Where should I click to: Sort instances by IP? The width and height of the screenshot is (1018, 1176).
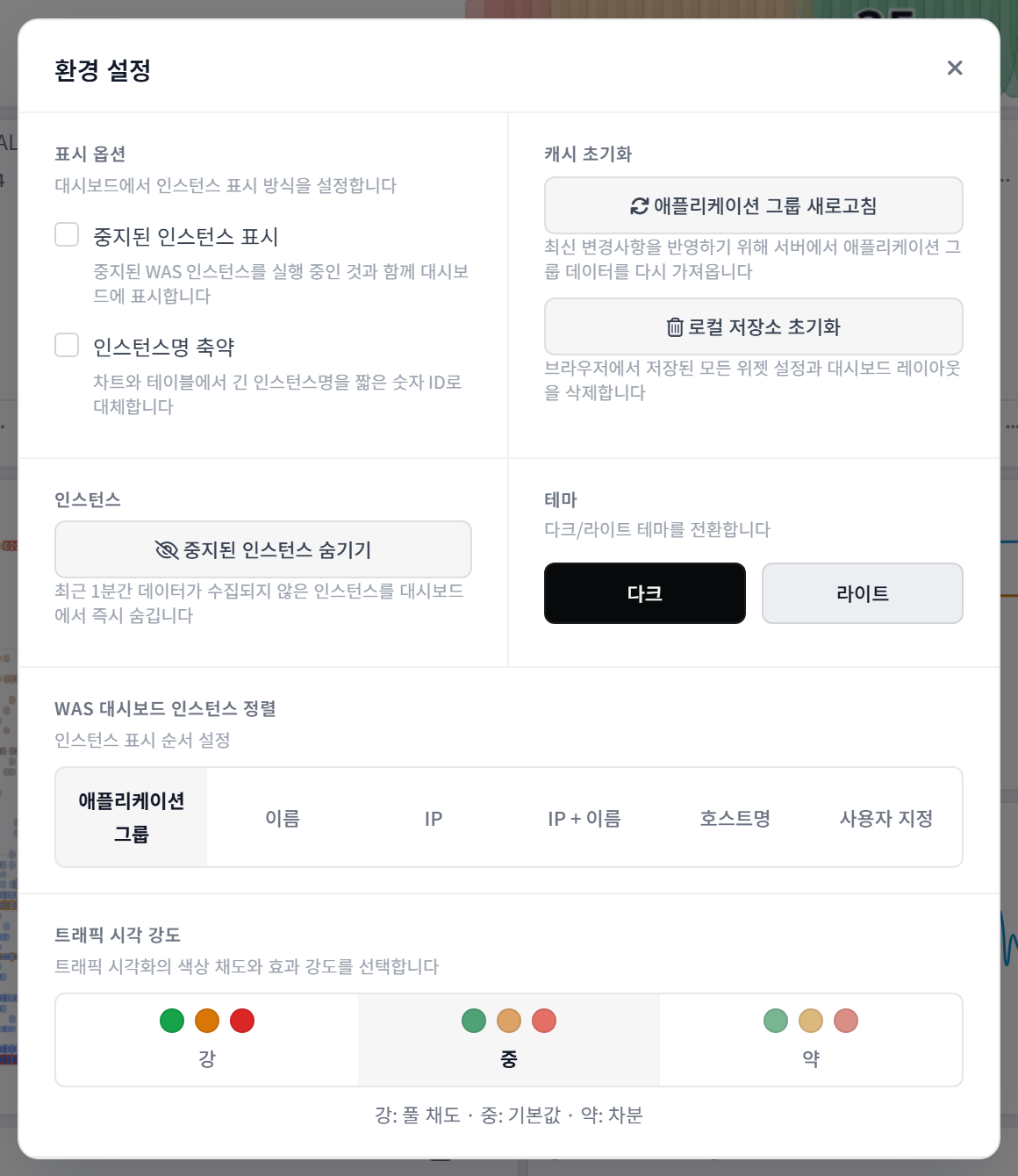[434, 817]
